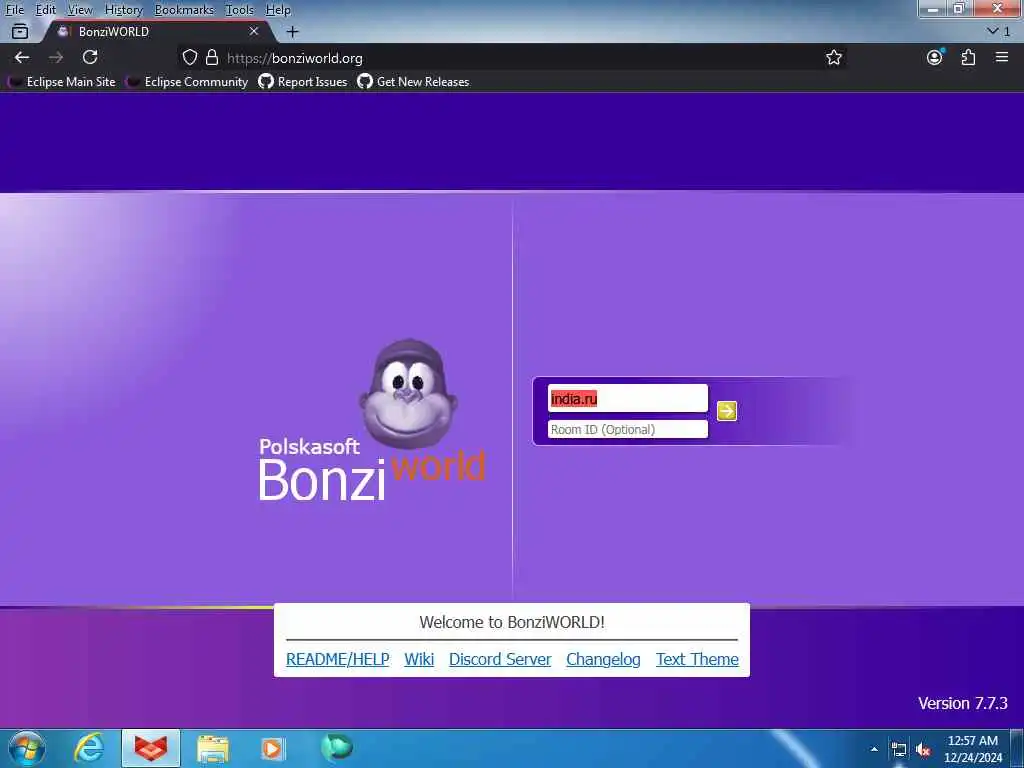Open the green round taskbar app icon
Image resolution: width=1024 pixels, height=768 pixels.
pos(337,747)
